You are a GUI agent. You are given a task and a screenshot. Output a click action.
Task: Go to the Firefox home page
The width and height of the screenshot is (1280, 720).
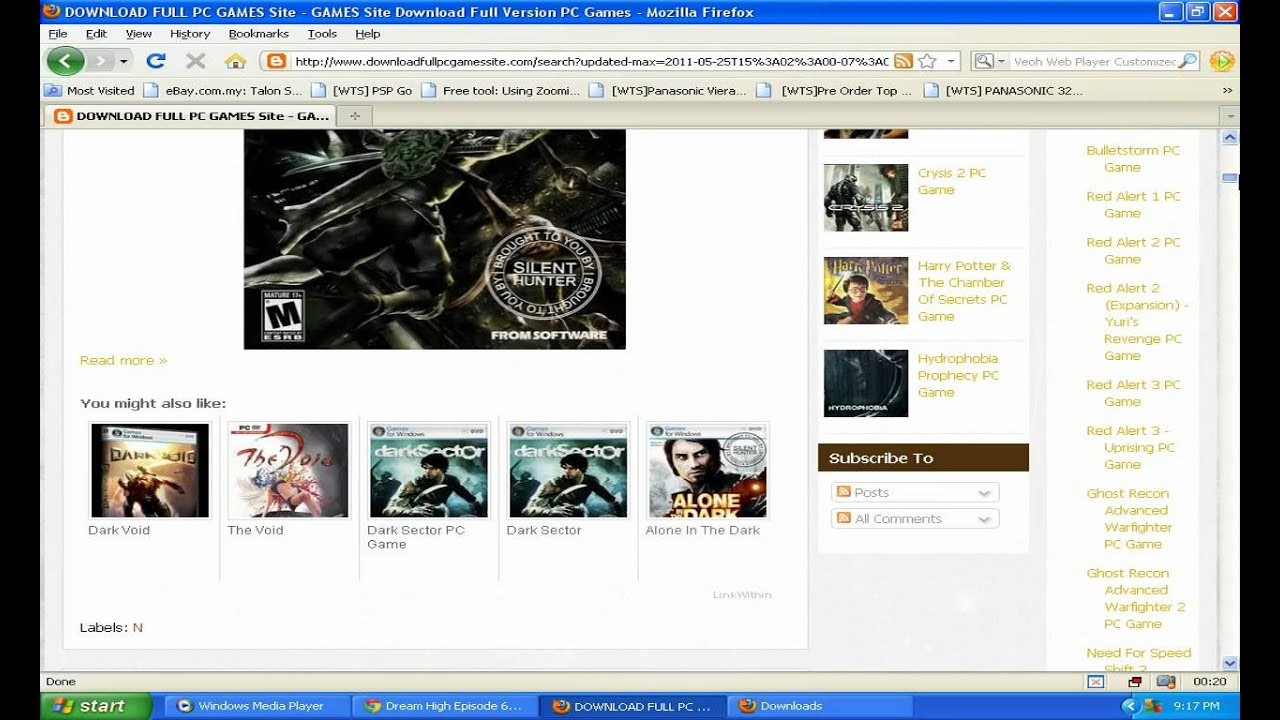235,61
